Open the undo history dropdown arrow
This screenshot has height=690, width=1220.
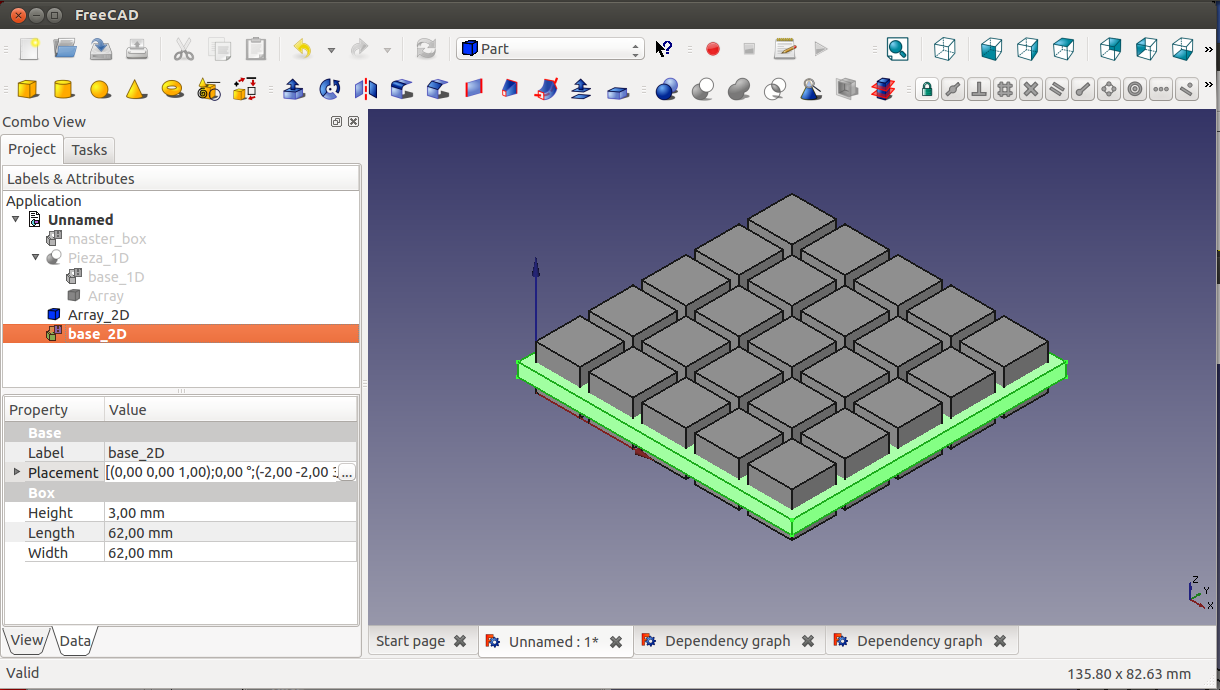331,49
